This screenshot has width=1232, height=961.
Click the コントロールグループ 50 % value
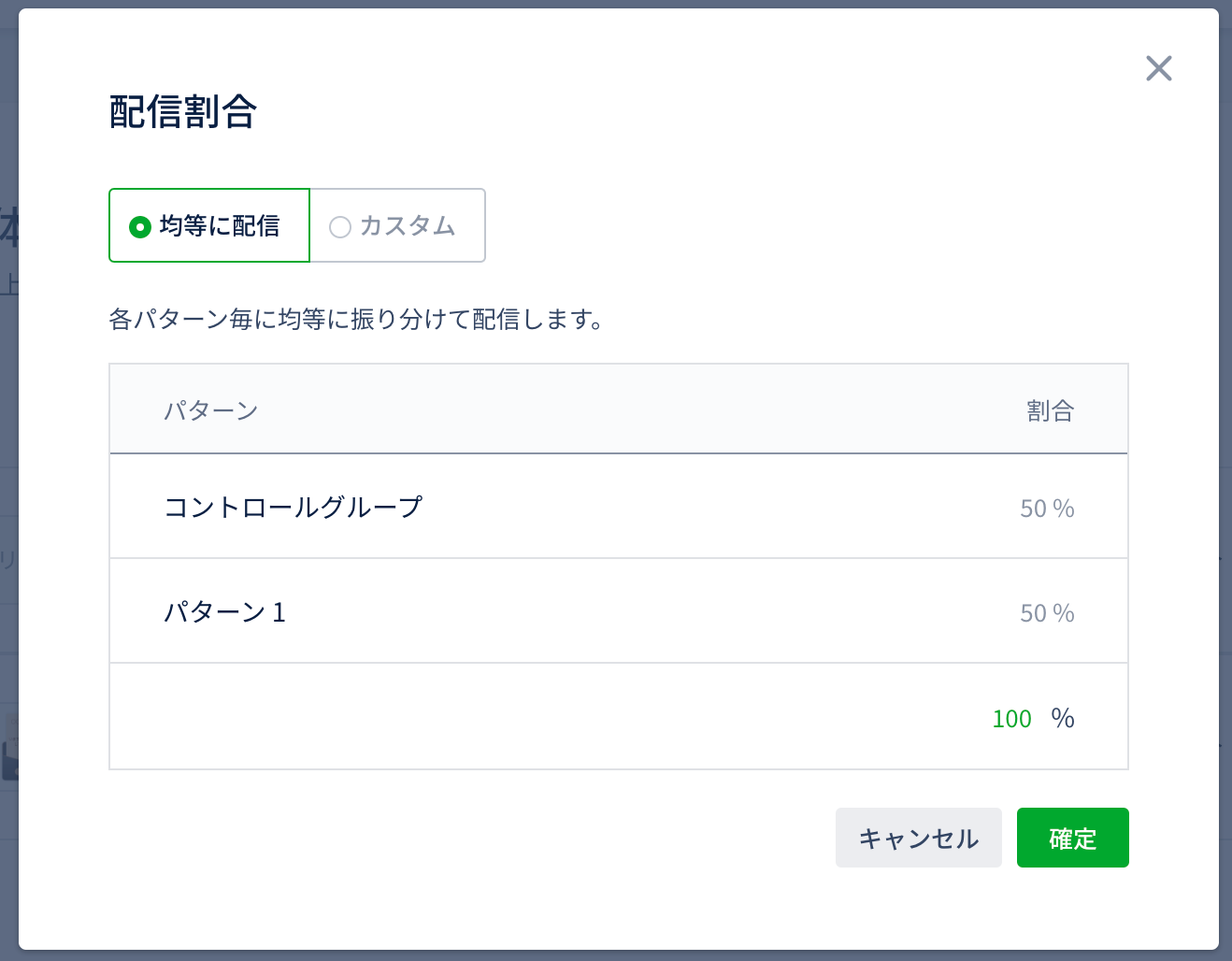pyautogui.click(x=1046, y=509)
